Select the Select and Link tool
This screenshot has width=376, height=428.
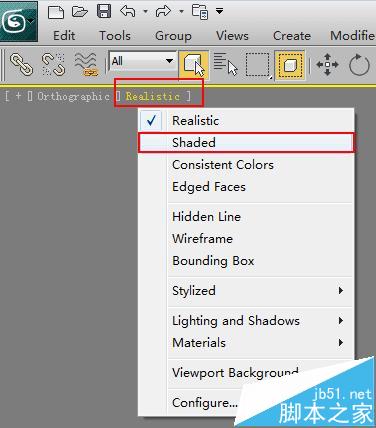(x=22, y=64)
